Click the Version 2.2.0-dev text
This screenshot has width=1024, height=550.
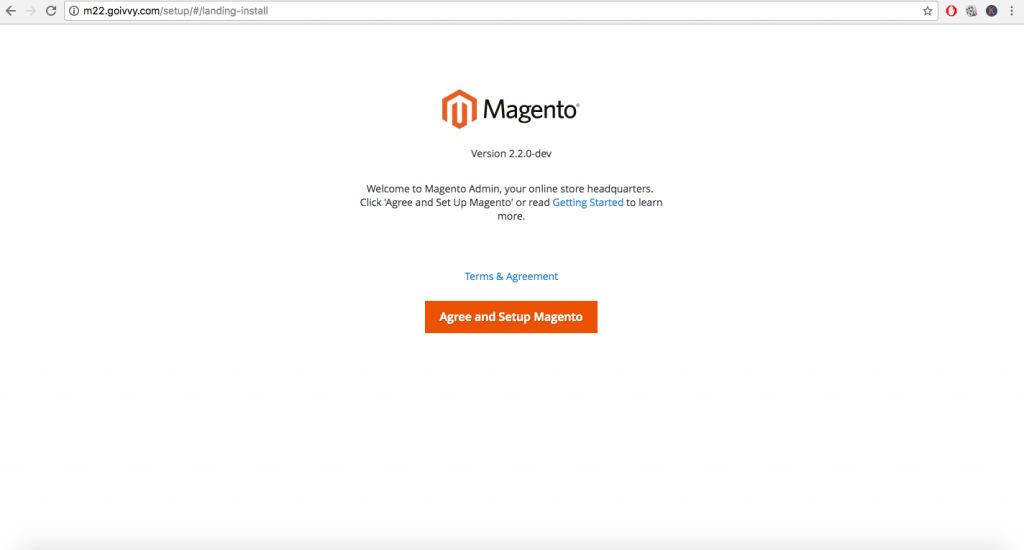pyautogui.click(x=511, y=154)
